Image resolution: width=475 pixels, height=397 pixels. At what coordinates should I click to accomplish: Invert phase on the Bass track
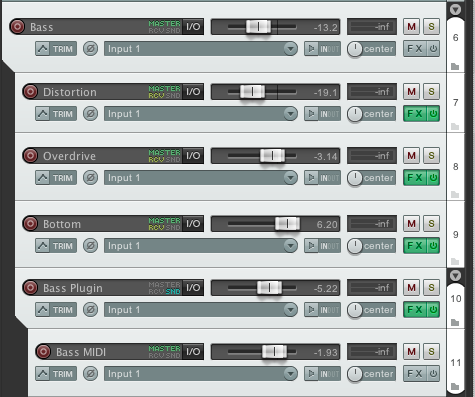pos(90,49)
